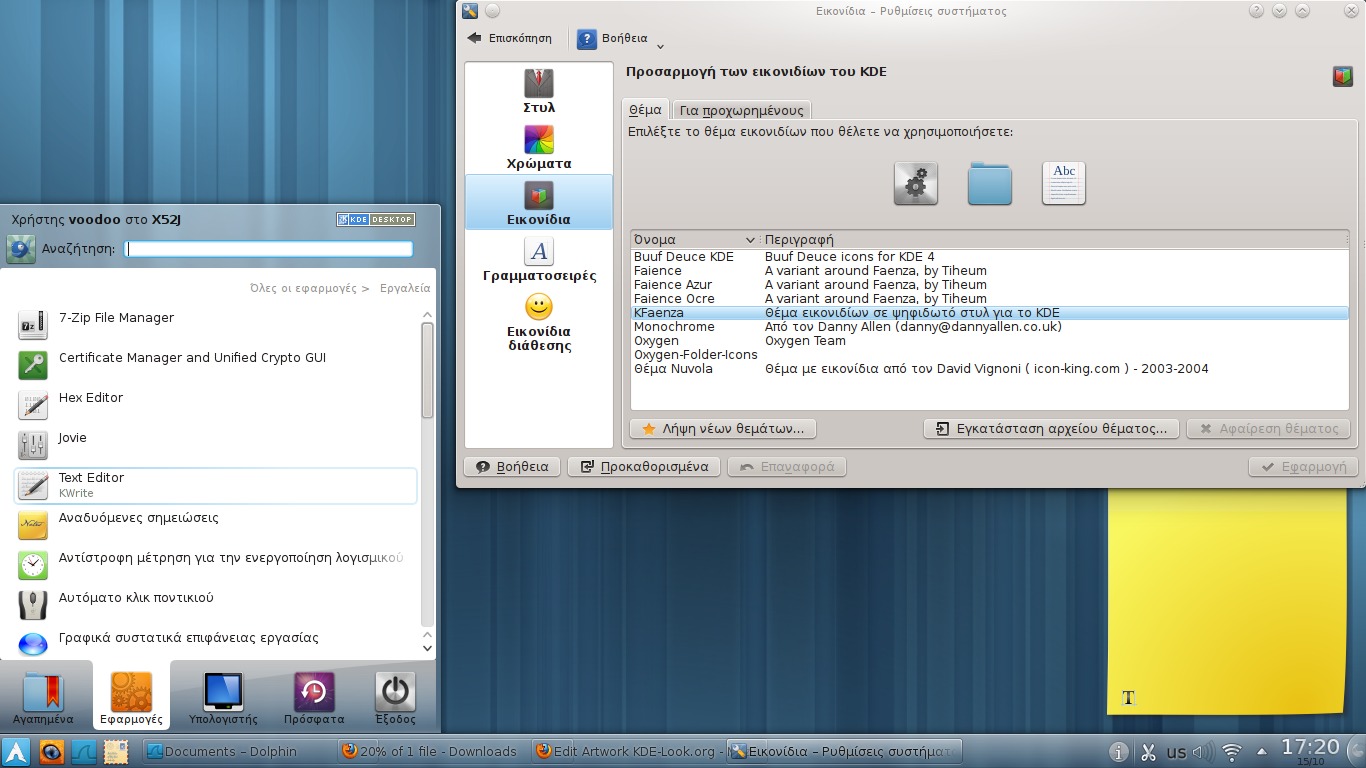Switch to the Θέμα tab
This screenshot has width=1366, height=768.
[x=645, y=110]
